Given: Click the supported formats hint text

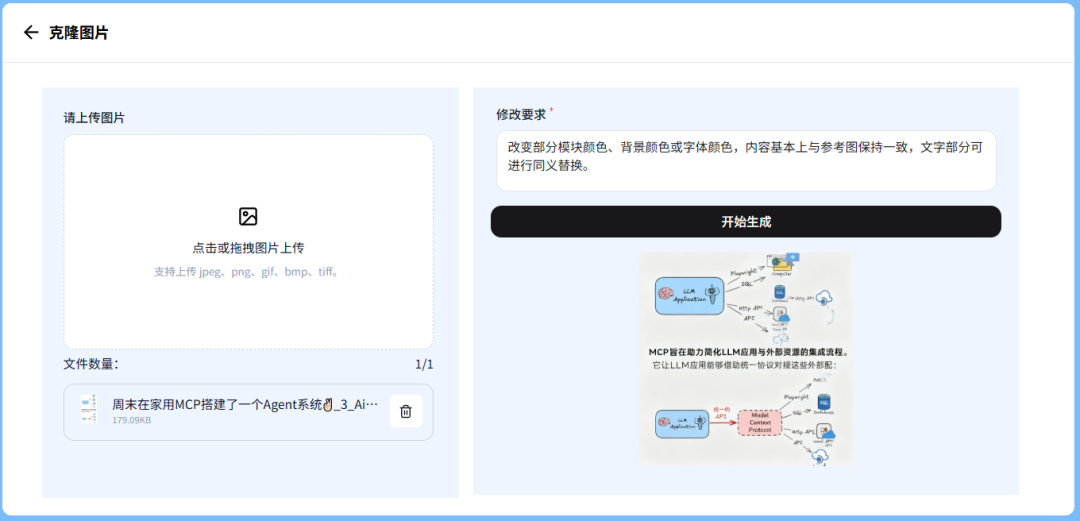Looking at the screenshot, I should pyautogui.click(x=248, y=272).
